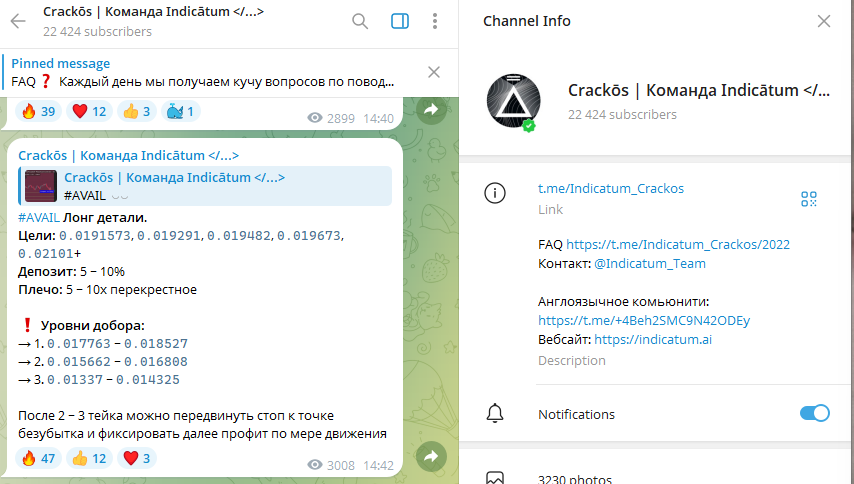Open the FAQ link ending in /2022
The image size is (854, 484).
[678, 244]
